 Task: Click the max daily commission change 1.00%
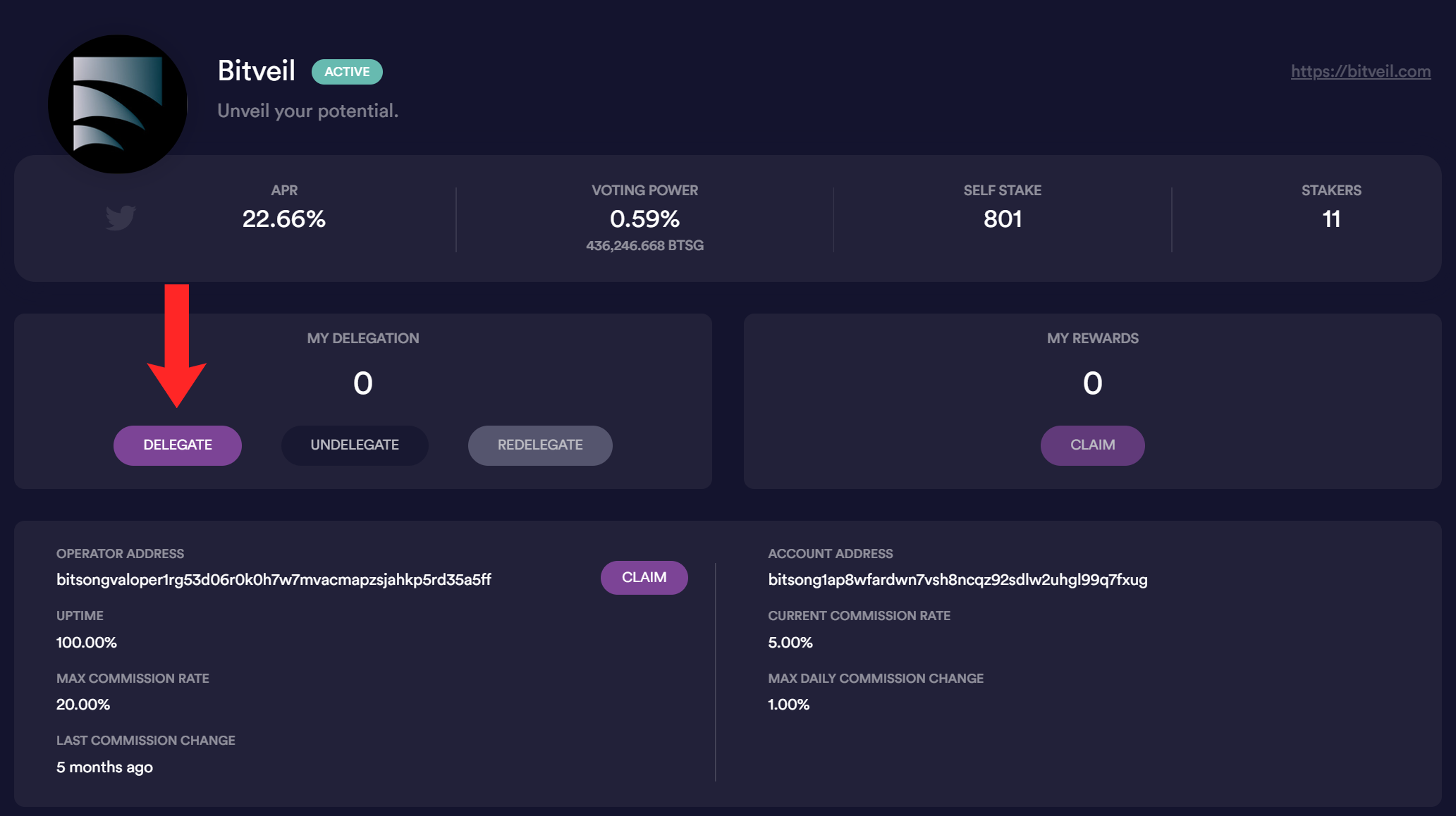[789, 705]
